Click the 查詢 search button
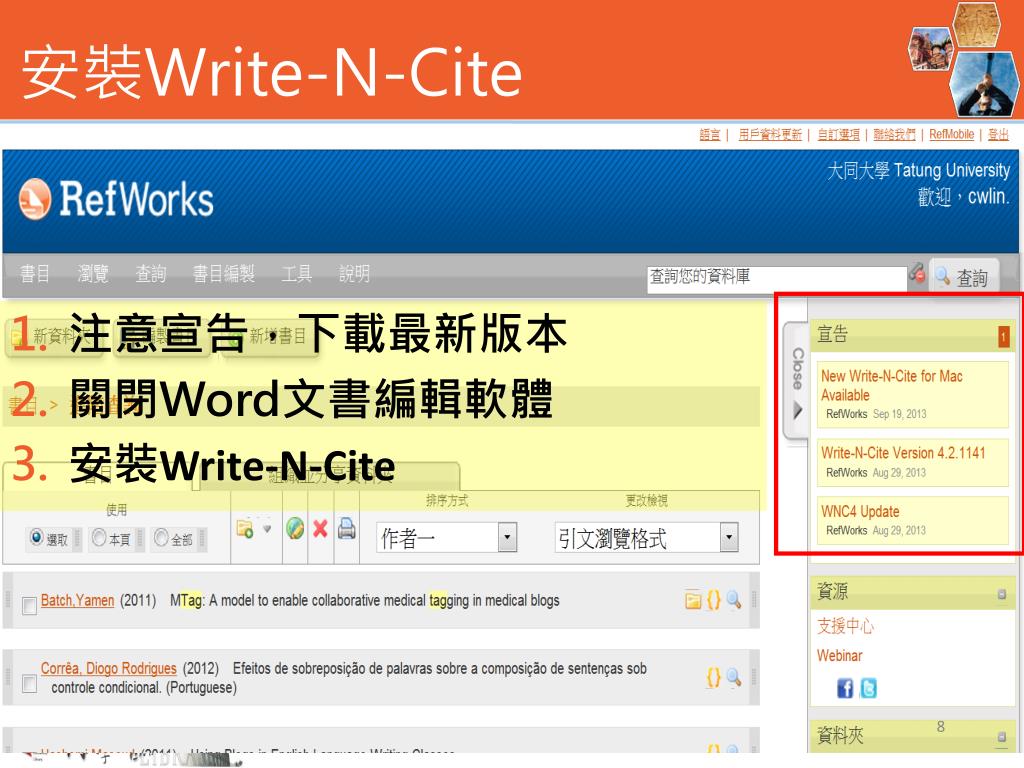 (963, 277)
